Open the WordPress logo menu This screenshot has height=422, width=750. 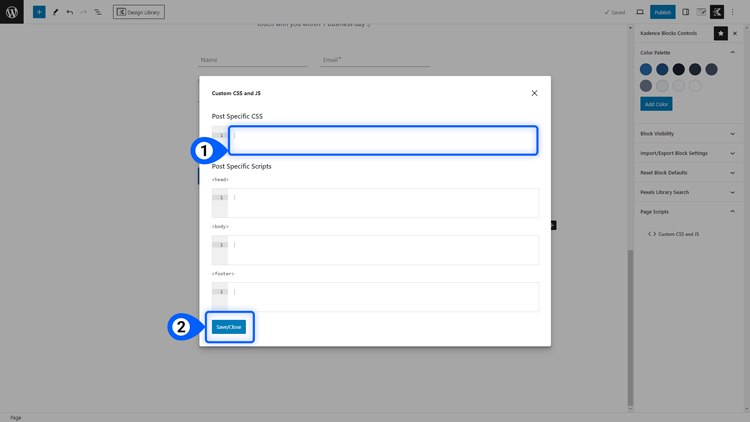[11, 12]
